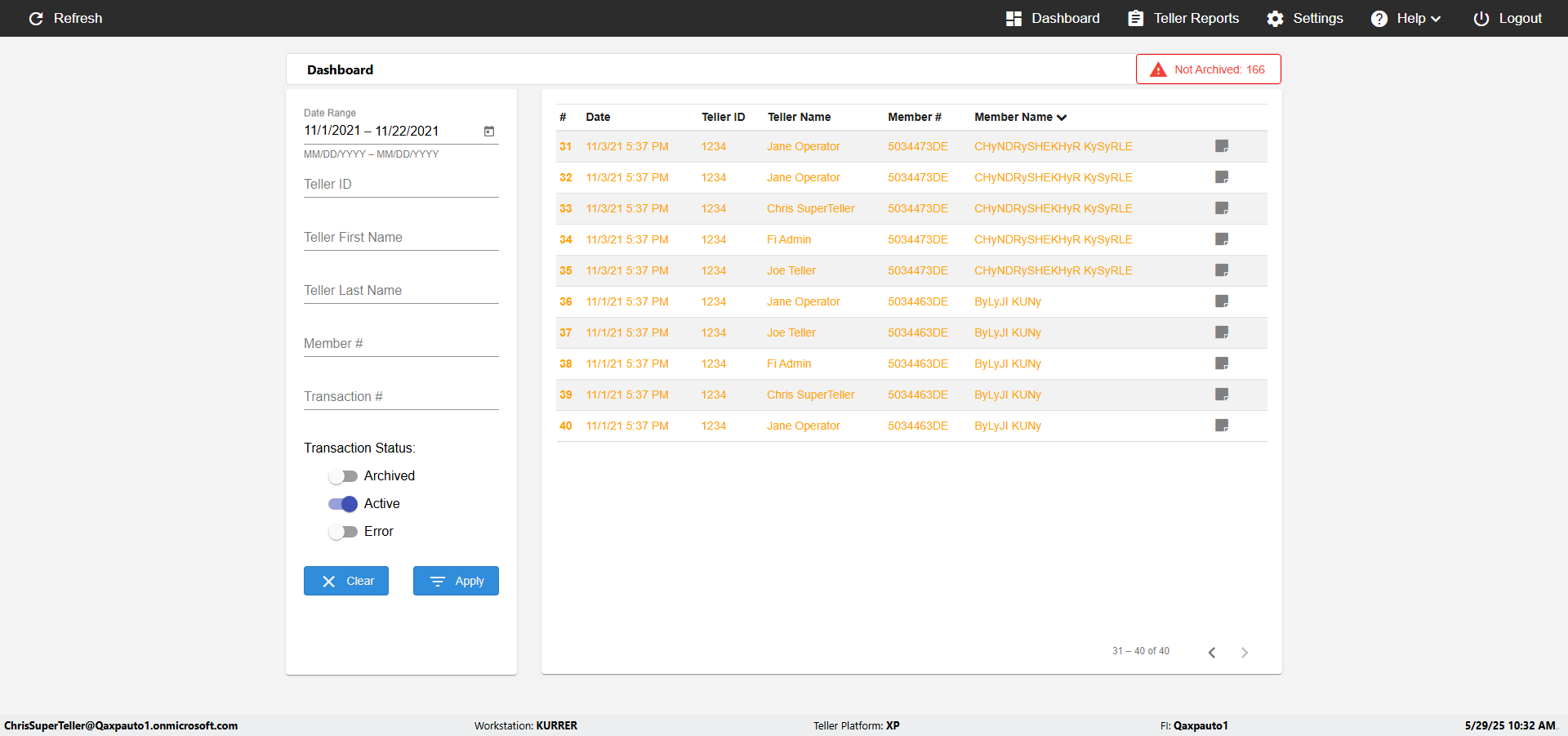Sort by Member Name column arrow
Viewport: 1568px width, 736px height.
pyautogui.click(x=1062, y=118)
